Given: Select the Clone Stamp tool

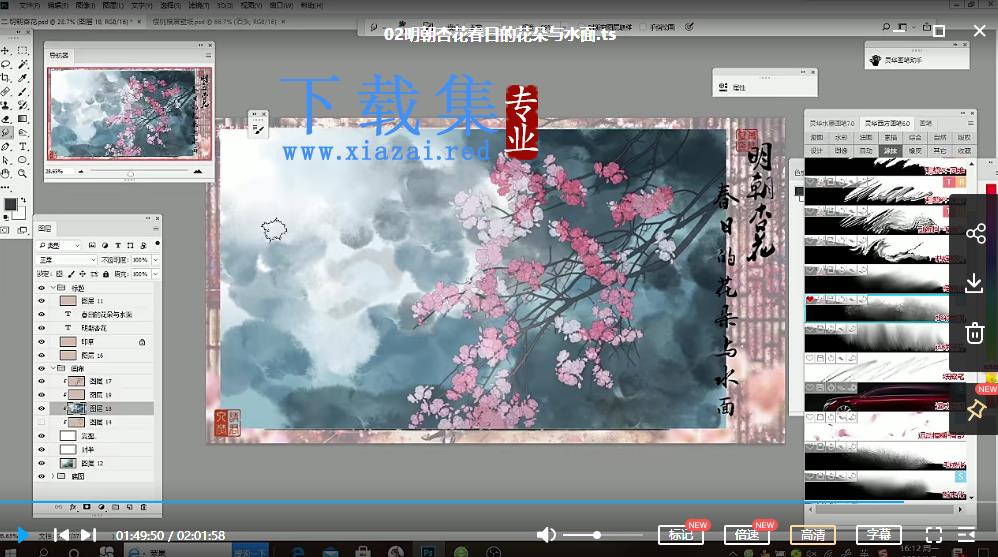Looking at the screenshot, I should (5, 105).
